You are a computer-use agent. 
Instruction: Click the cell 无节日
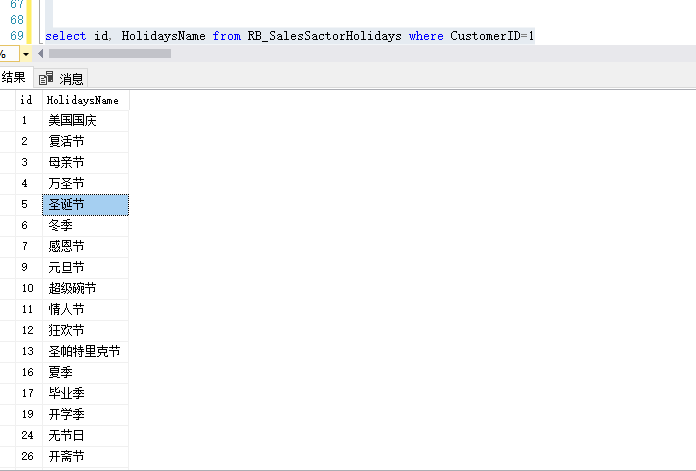(x=86, y=435)
